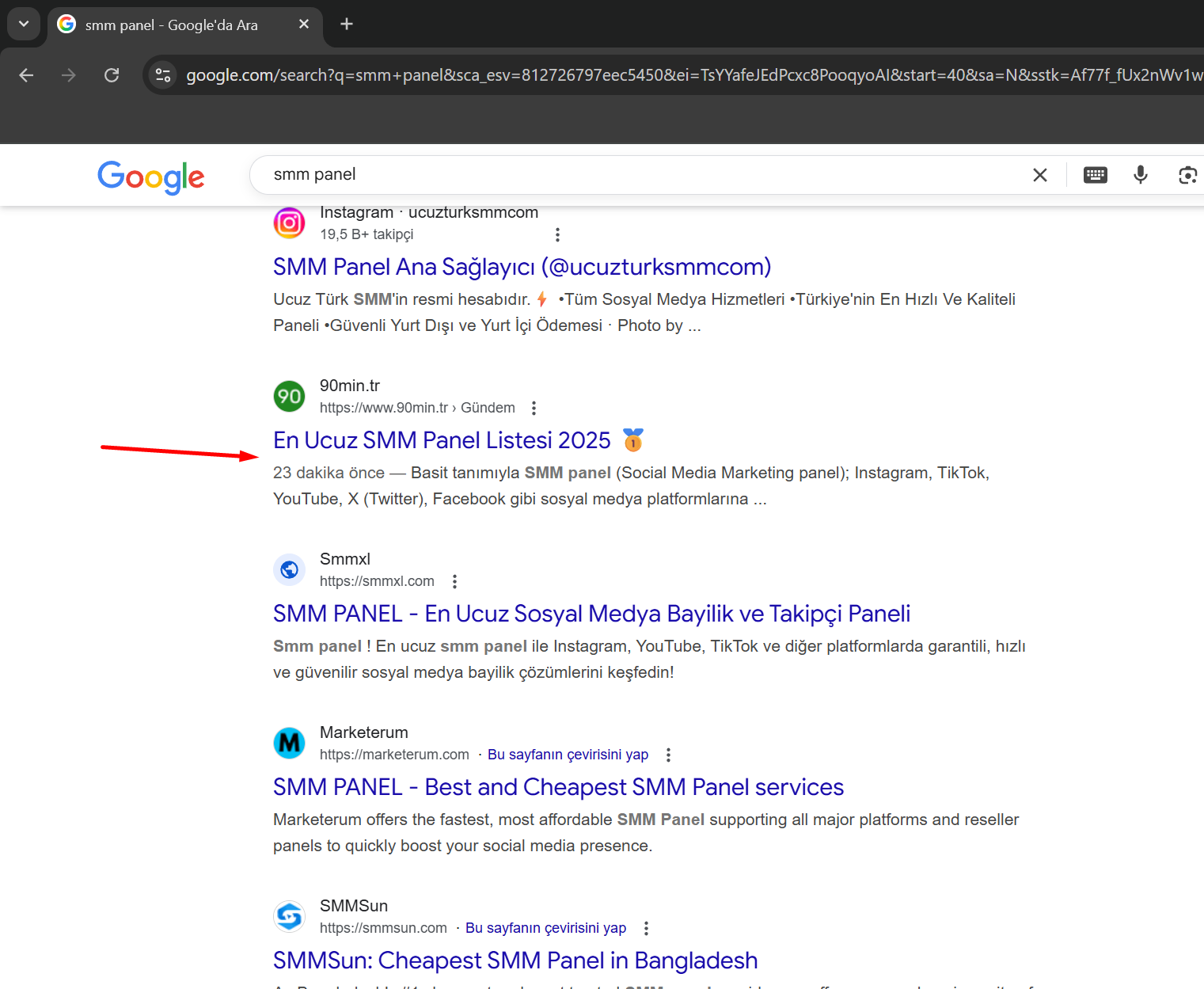Click the 90min.tr green favicon
The height and width of the screenshot is (989, 1204).
[x=289, y=396]
